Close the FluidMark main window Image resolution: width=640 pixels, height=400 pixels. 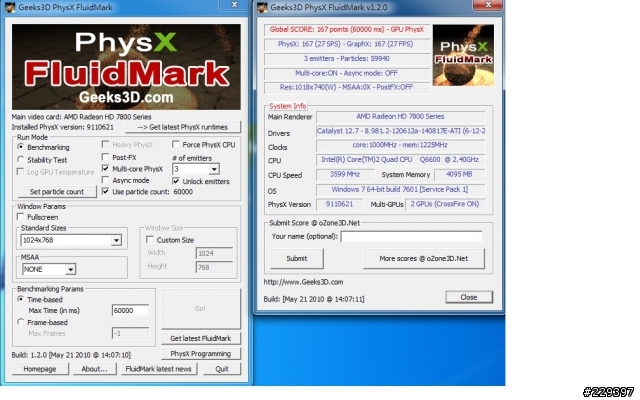click(234, 4)
